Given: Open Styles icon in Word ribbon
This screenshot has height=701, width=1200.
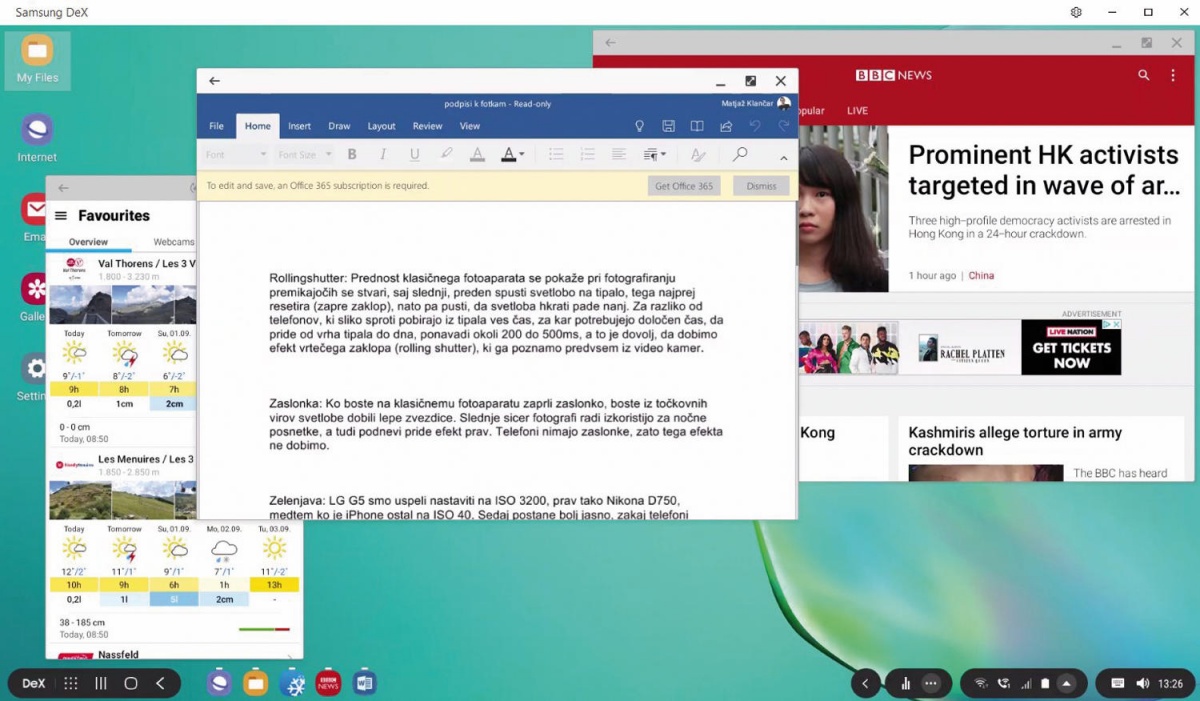Looking at the screenshot, I should pyautogui.click(x=698, y=155).
